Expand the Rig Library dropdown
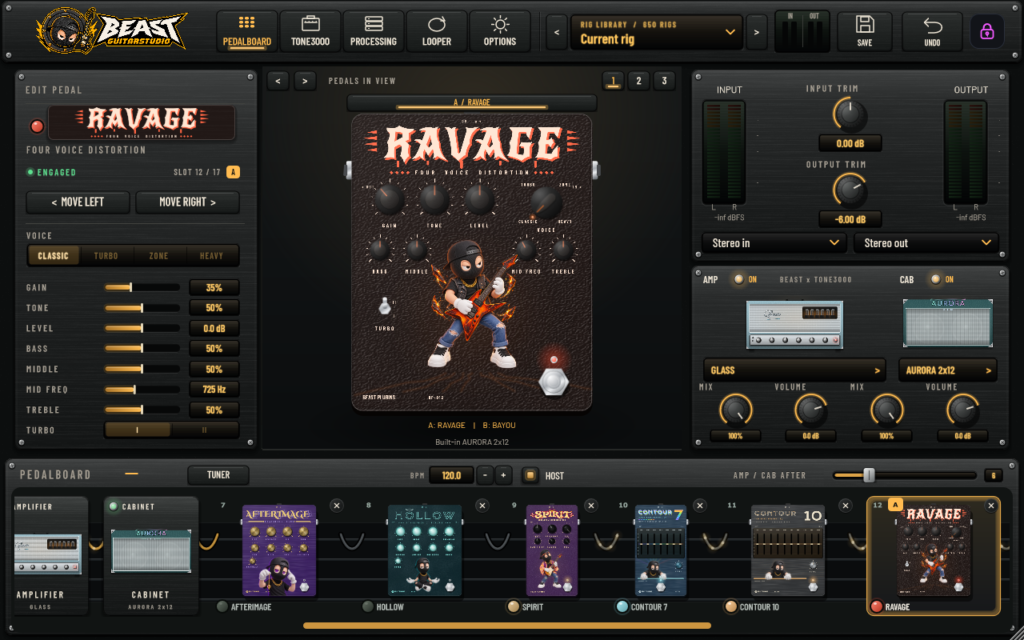Viewport: 1024px width, 640px height. coord(657,32)
